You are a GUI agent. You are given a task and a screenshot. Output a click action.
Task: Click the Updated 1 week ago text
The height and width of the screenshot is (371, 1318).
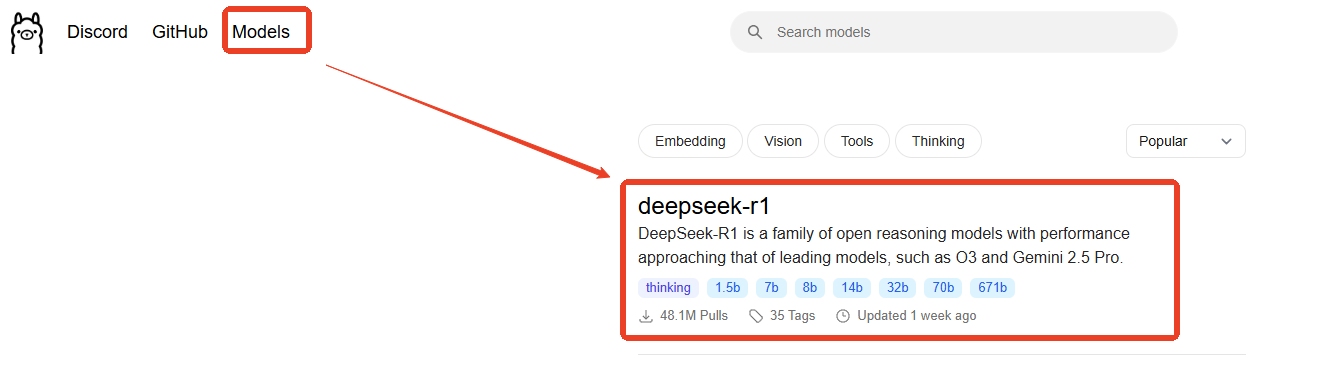(917, 316)
